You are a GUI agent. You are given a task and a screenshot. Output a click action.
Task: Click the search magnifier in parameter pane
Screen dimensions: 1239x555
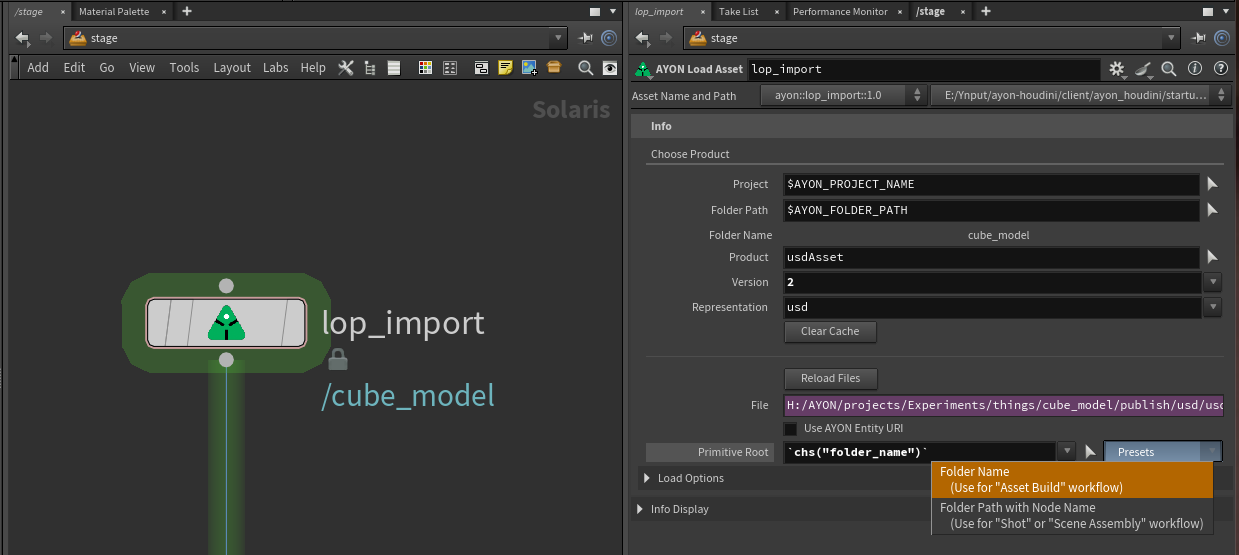click(x=1168, y=69)
